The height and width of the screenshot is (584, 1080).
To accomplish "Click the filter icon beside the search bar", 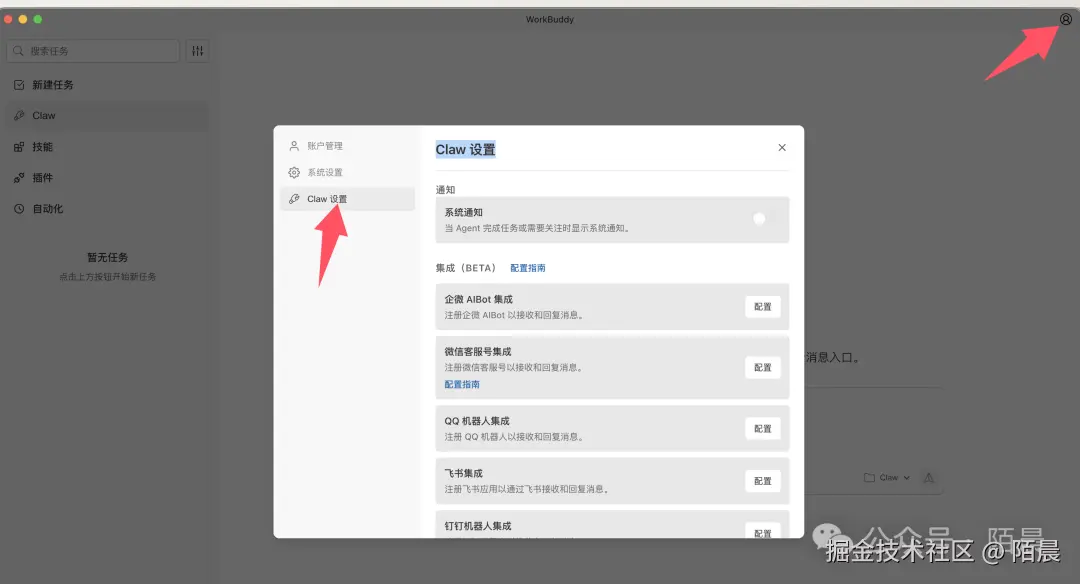I will 197,49.
